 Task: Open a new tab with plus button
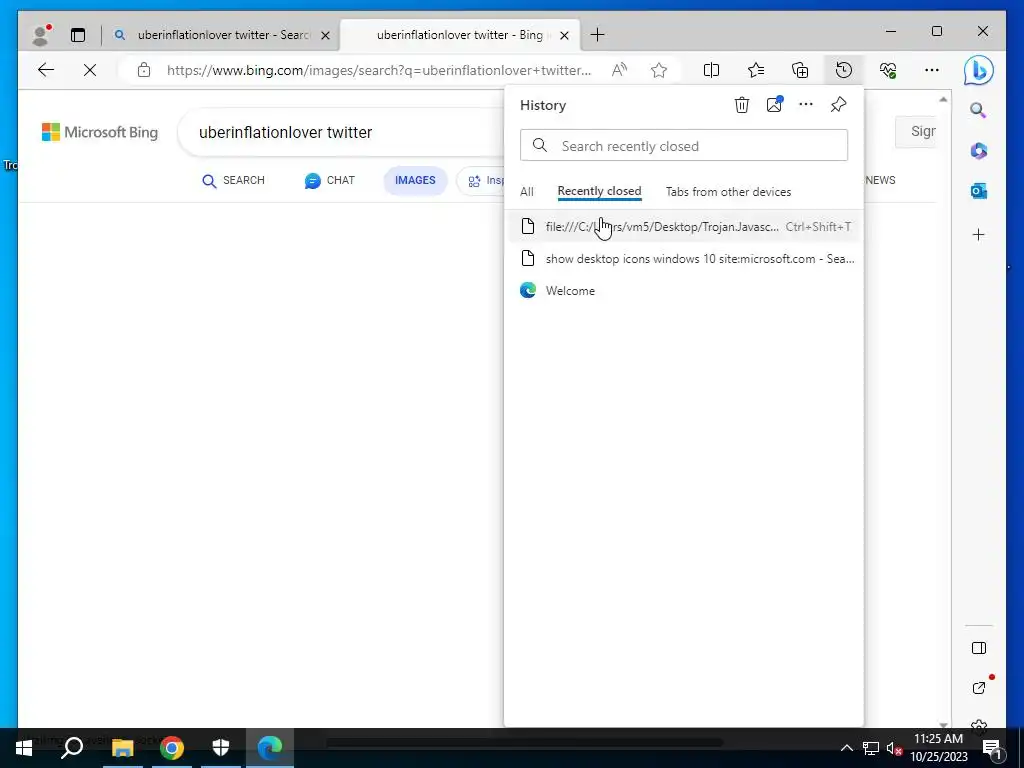[x=597, y=35]
